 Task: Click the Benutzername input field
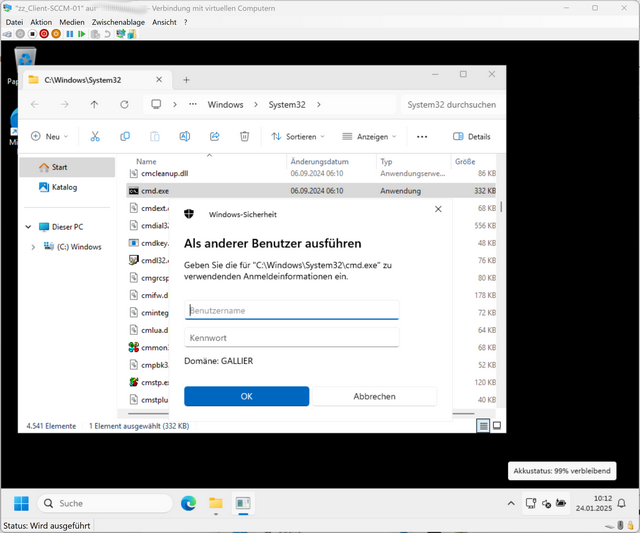coord(292,311)
